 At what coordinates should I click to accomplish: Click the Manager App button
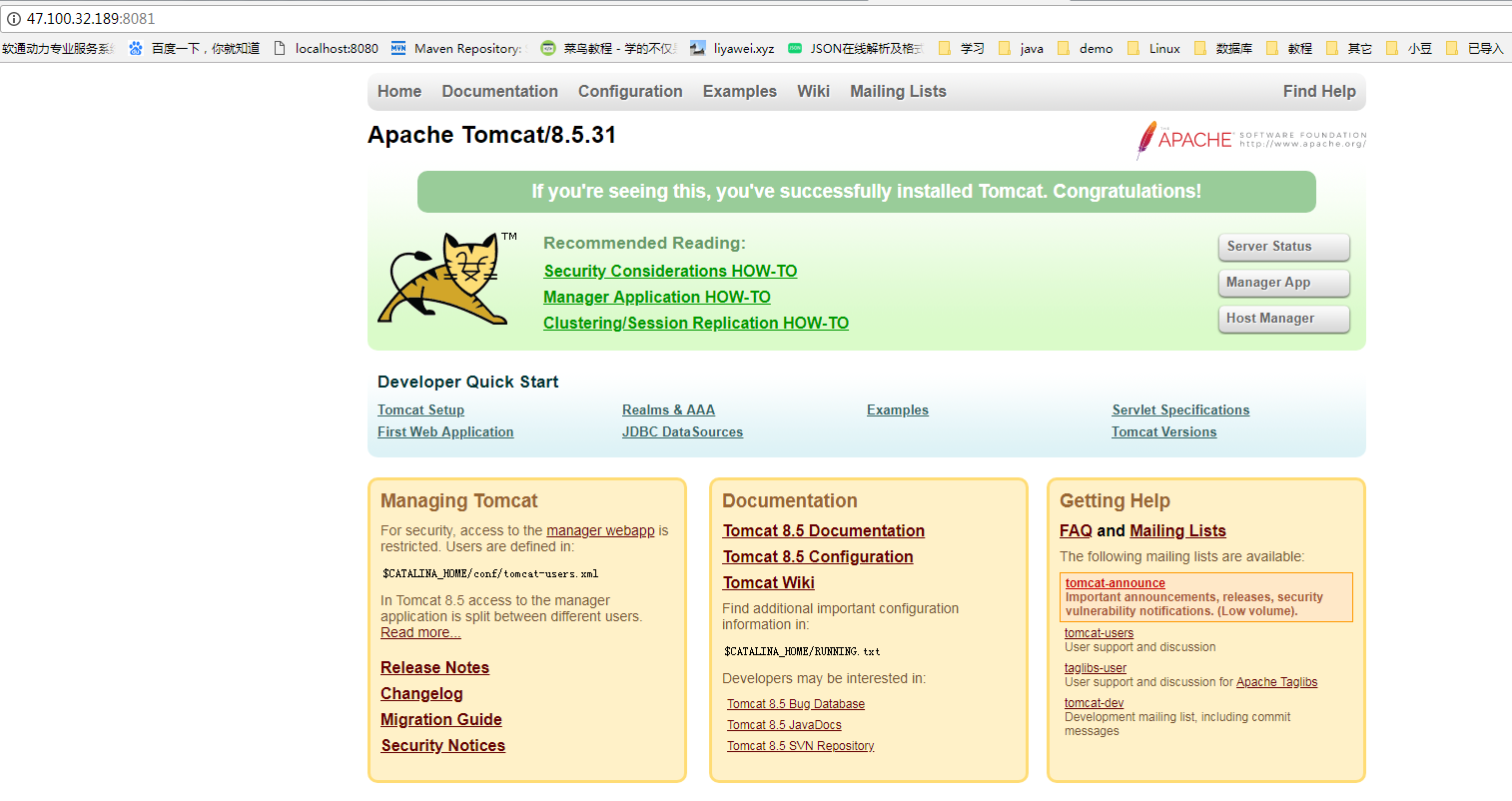1283,283
